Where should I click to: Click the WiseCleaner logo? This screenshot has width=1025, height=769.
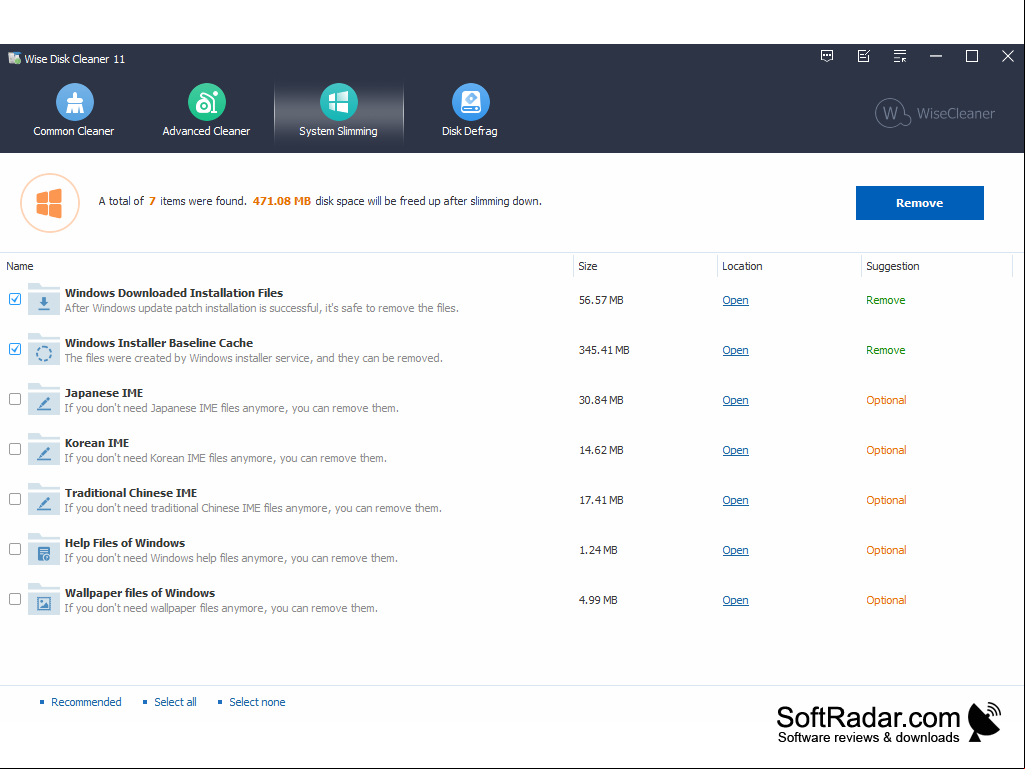pyautogui.click(x=935, y=113)
